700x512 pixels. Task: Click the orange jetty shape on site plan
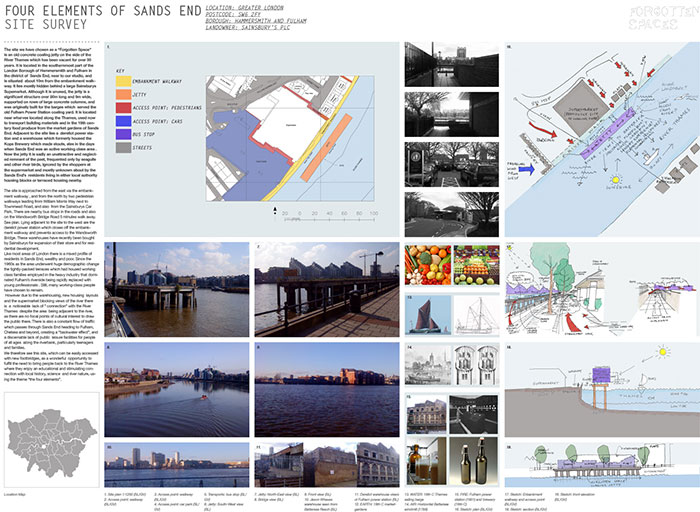click(326, 147)
